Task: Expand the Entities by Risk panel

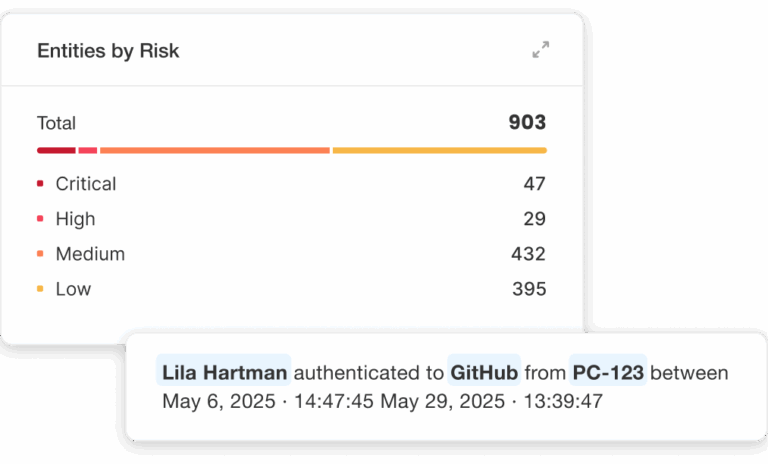Action: pyautogui.click(x=541, y=50)
